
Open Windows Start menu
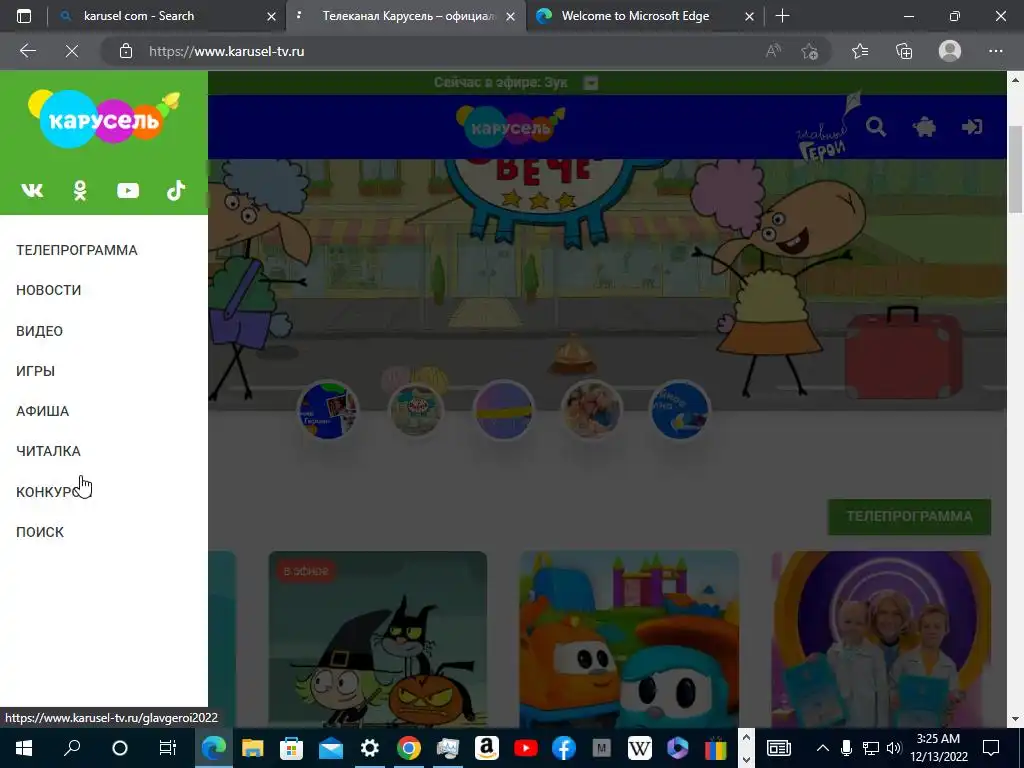click(24, 748)
